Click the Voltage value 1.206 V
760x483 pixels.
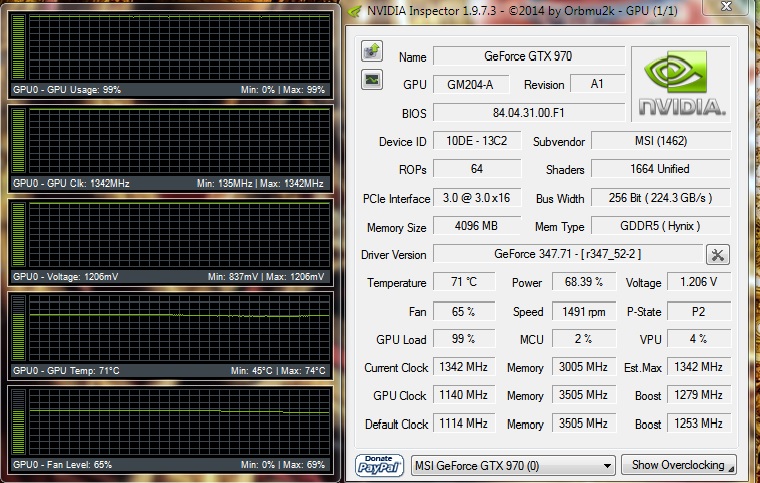699,282
